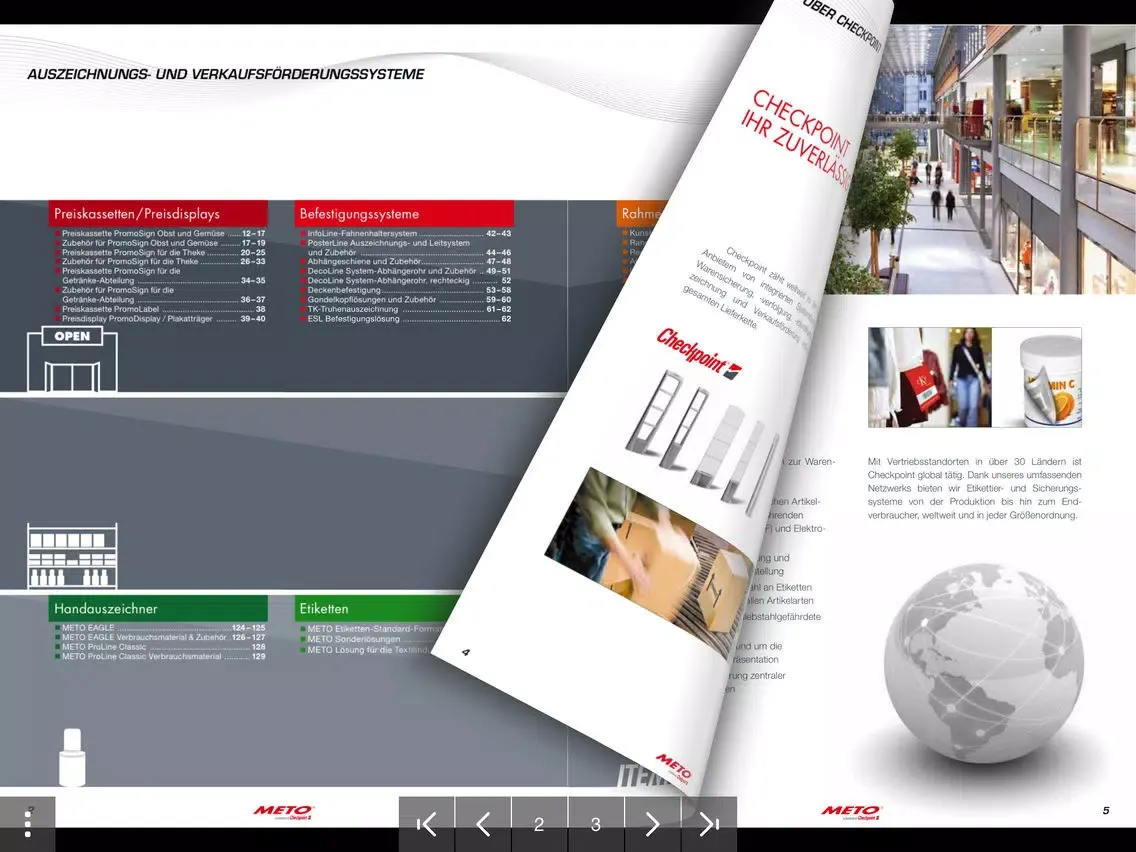Click the OPEN storefront icon
1136x852 pixels.
click(72, 359)
